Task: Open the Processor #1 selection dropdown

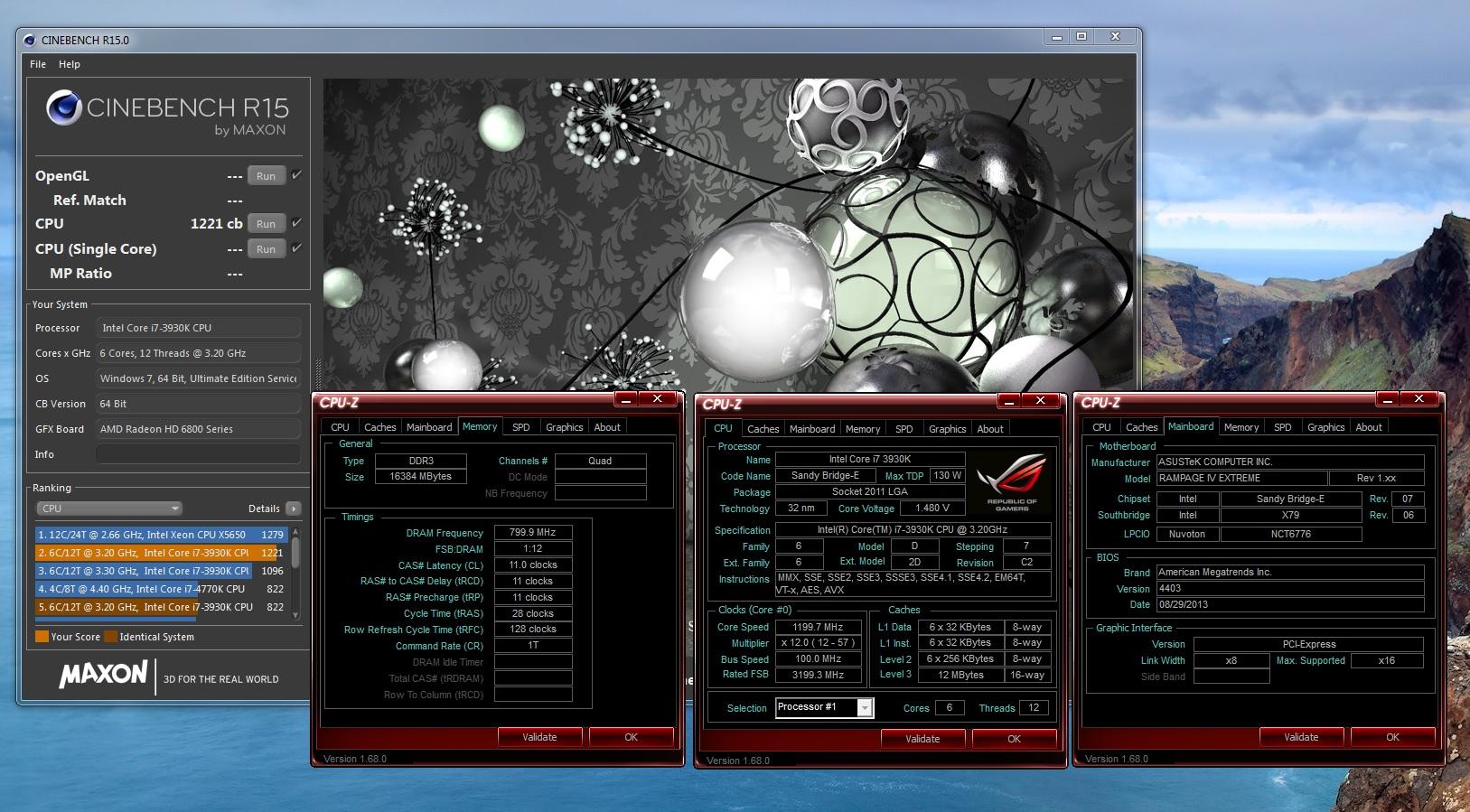Action: click(x=825, y=707)
